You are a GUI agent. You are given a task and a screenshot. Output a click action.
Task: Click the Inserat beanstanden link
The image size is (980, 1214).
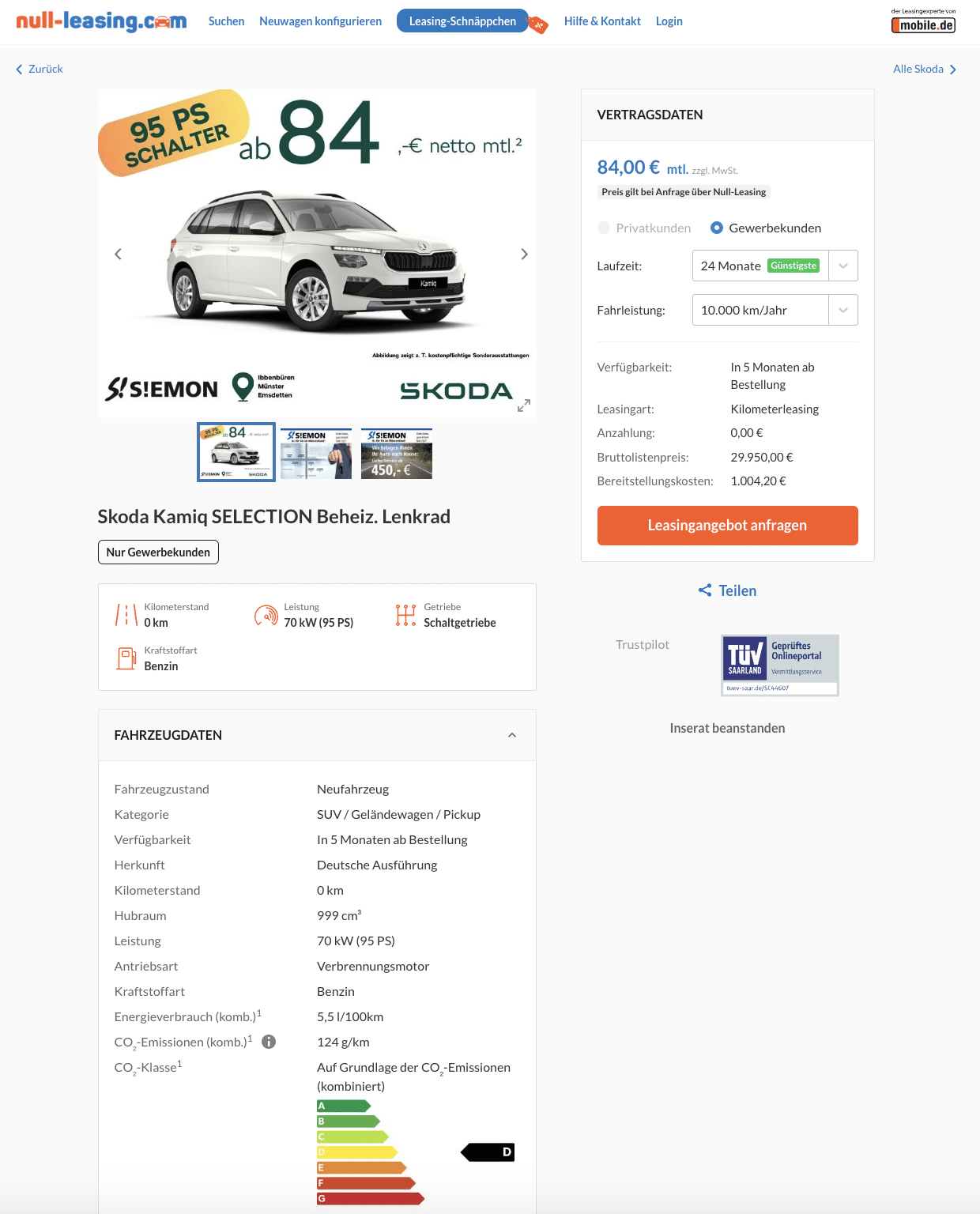[727, 728]
